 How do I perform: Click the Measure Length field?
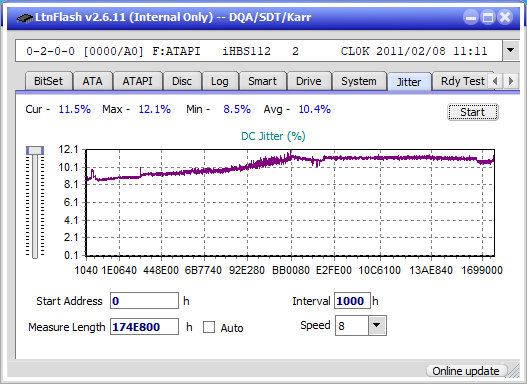point(145,327)
